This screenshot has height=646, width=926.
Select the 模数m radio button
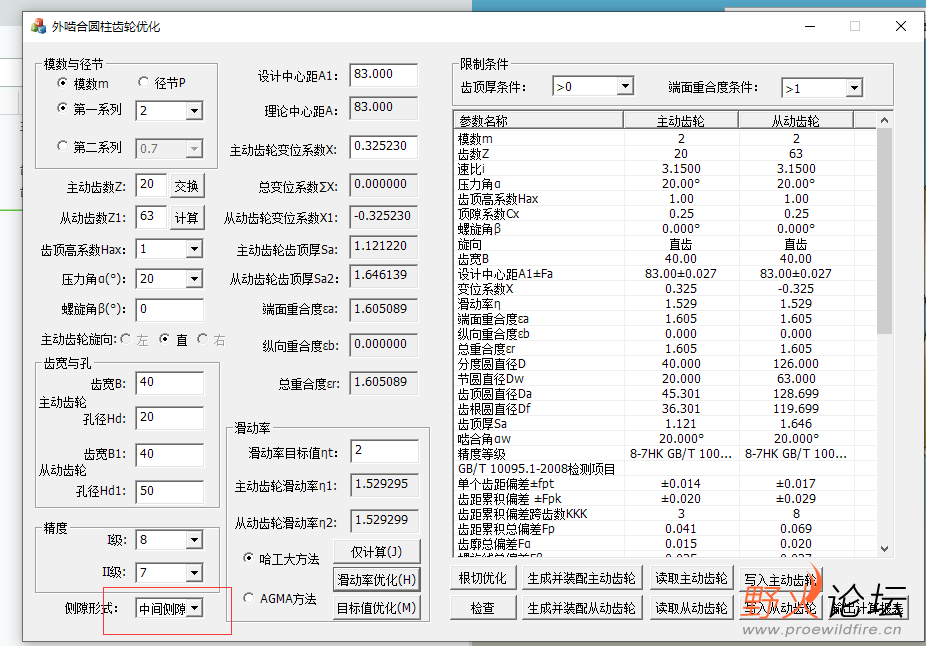click(61, 83)
